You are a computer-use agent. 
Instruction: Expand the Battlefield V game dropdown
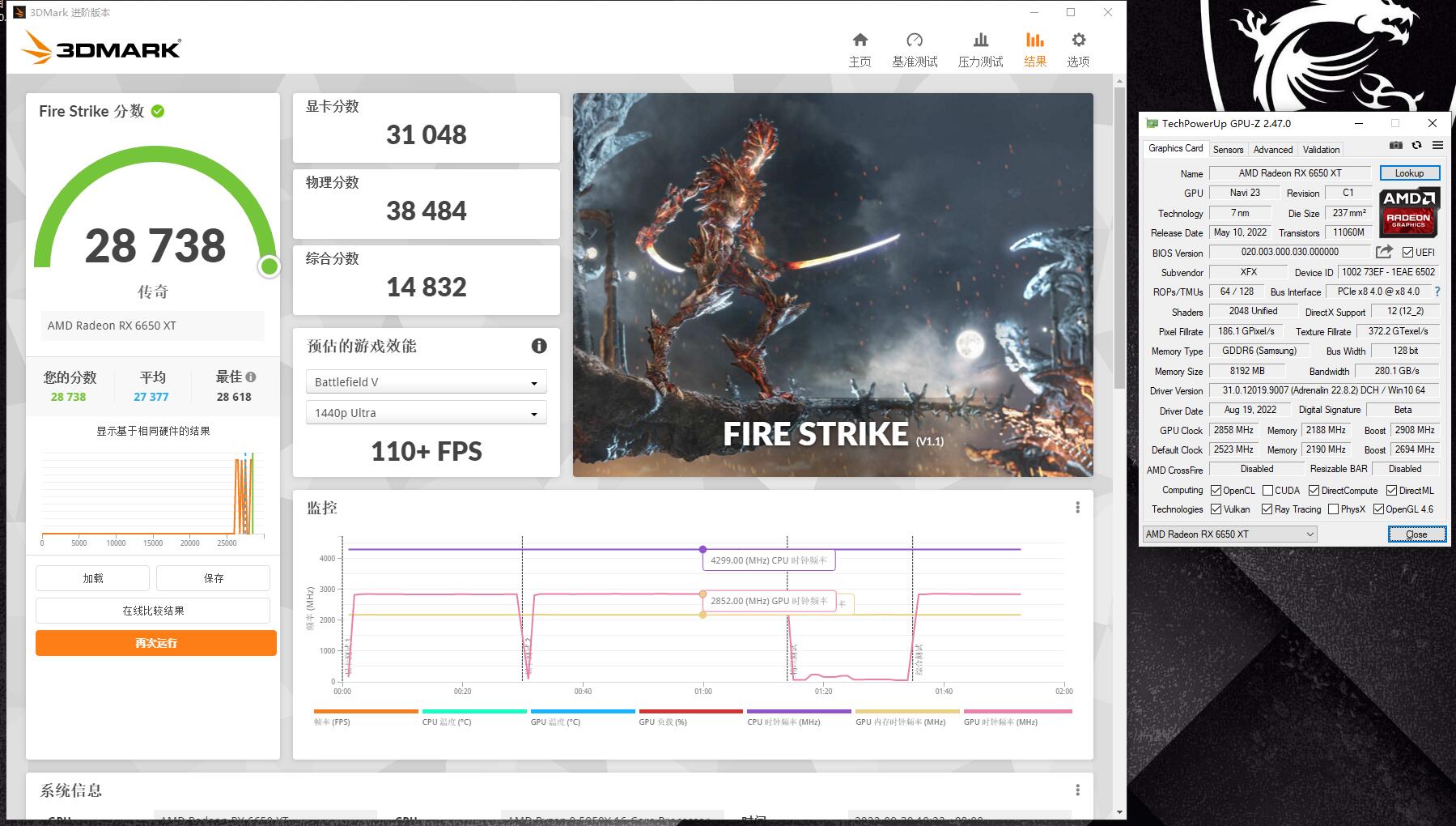[426, 382]
